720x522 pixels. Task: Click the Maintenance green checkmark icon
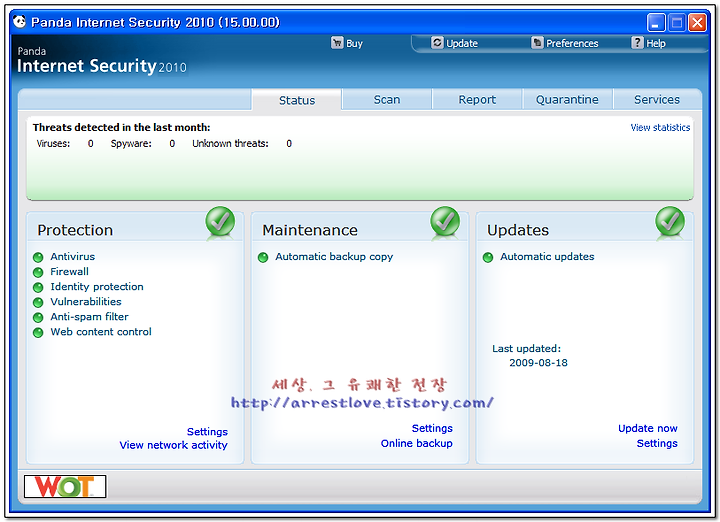[x=445, y=222]
